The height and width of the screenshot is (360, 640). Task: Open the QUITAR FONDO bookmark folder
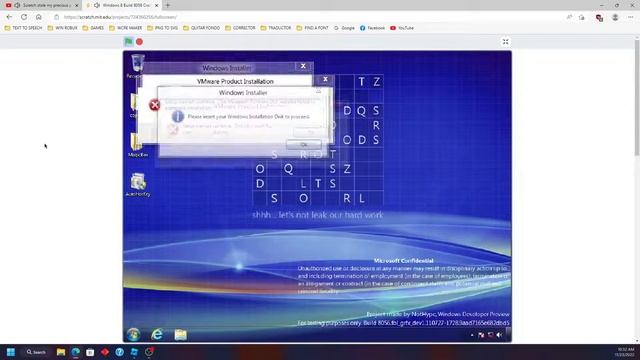201,28
